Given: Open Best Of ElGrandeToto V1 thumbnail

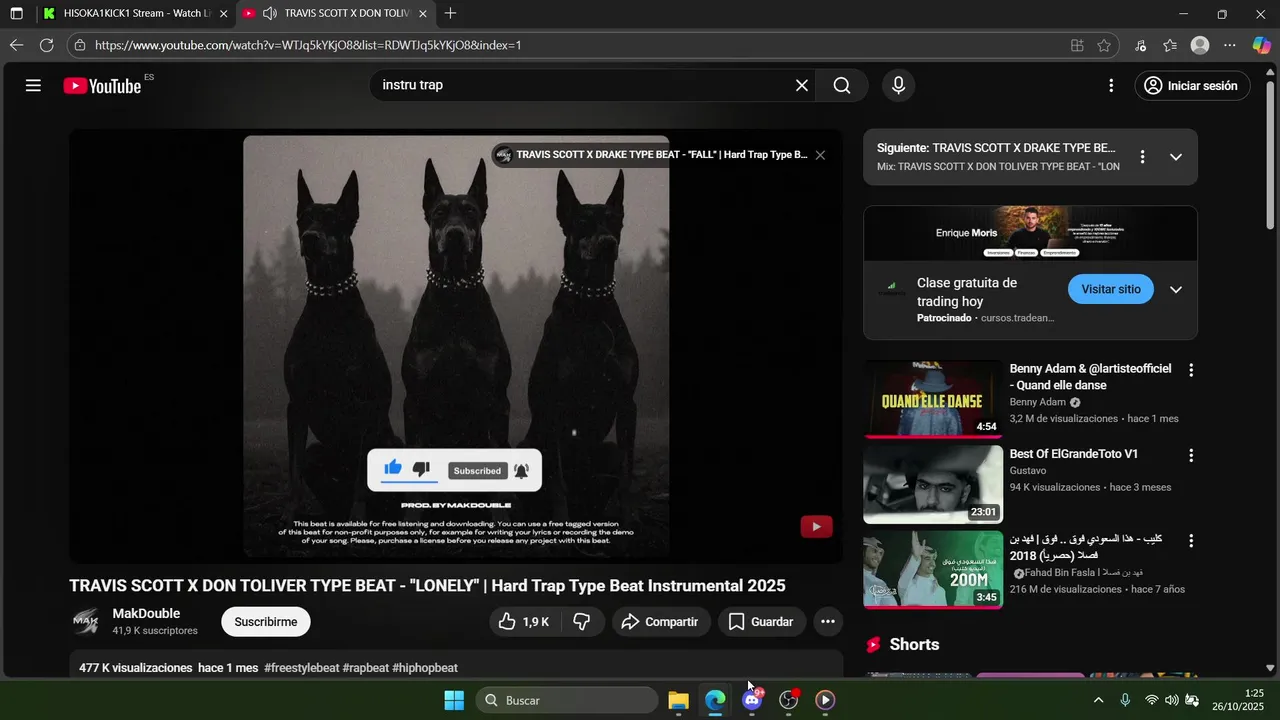Looking at the screenshot, I should click(933, 485).
